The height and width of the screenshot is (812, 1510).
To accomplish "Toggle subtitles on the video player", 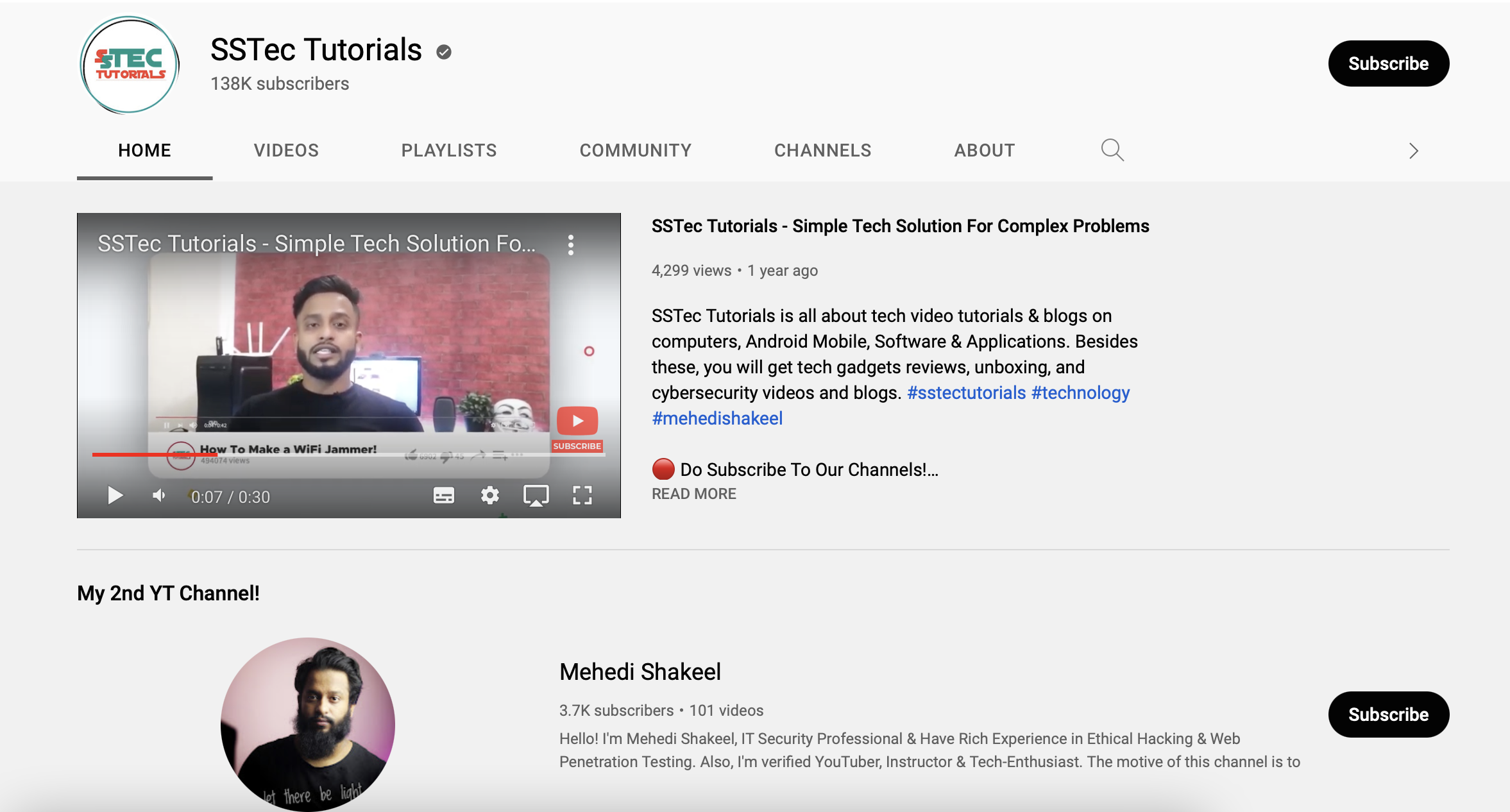I will coord(443,495).
